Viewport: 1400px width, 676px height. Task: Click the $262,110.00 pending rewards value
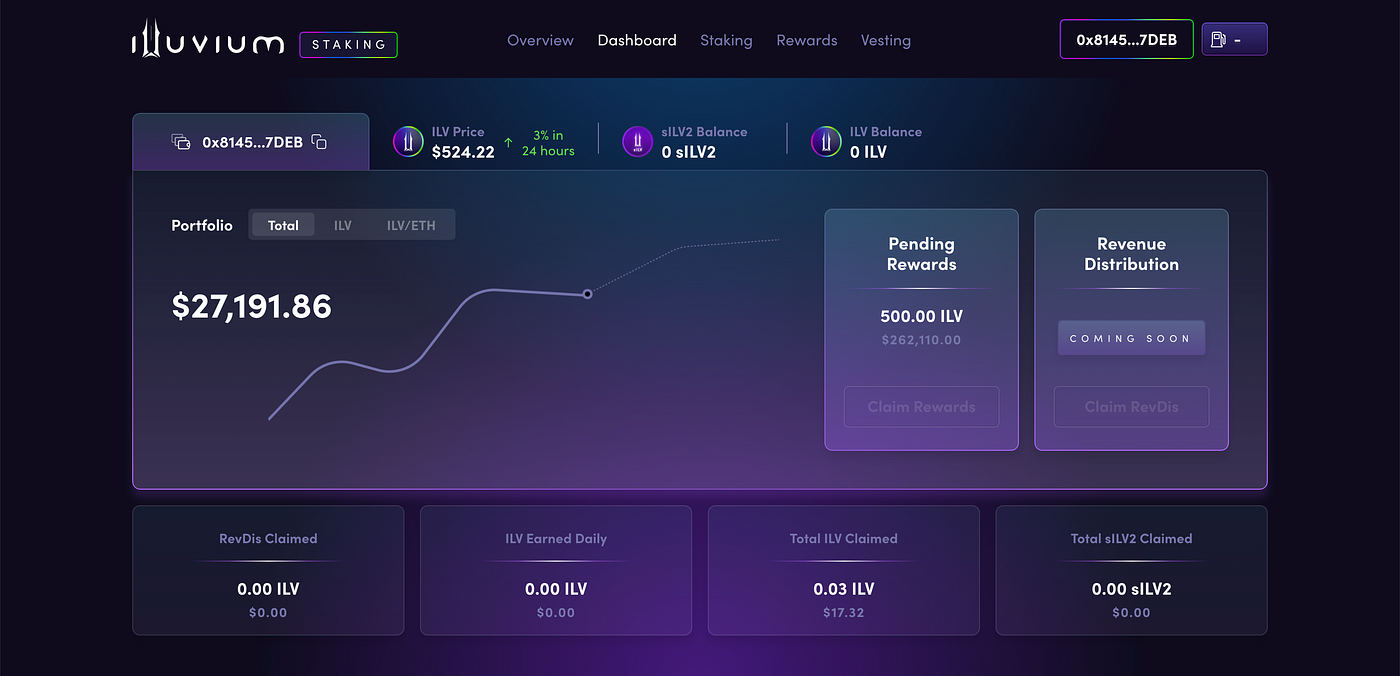point(921,340)
